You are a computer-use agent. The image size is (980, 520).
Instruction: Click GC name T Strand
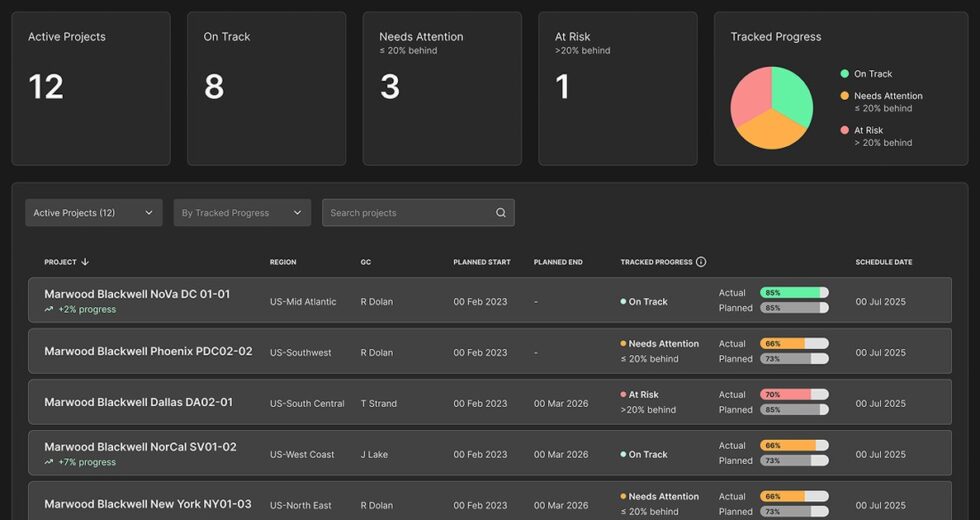pos(379,404)
